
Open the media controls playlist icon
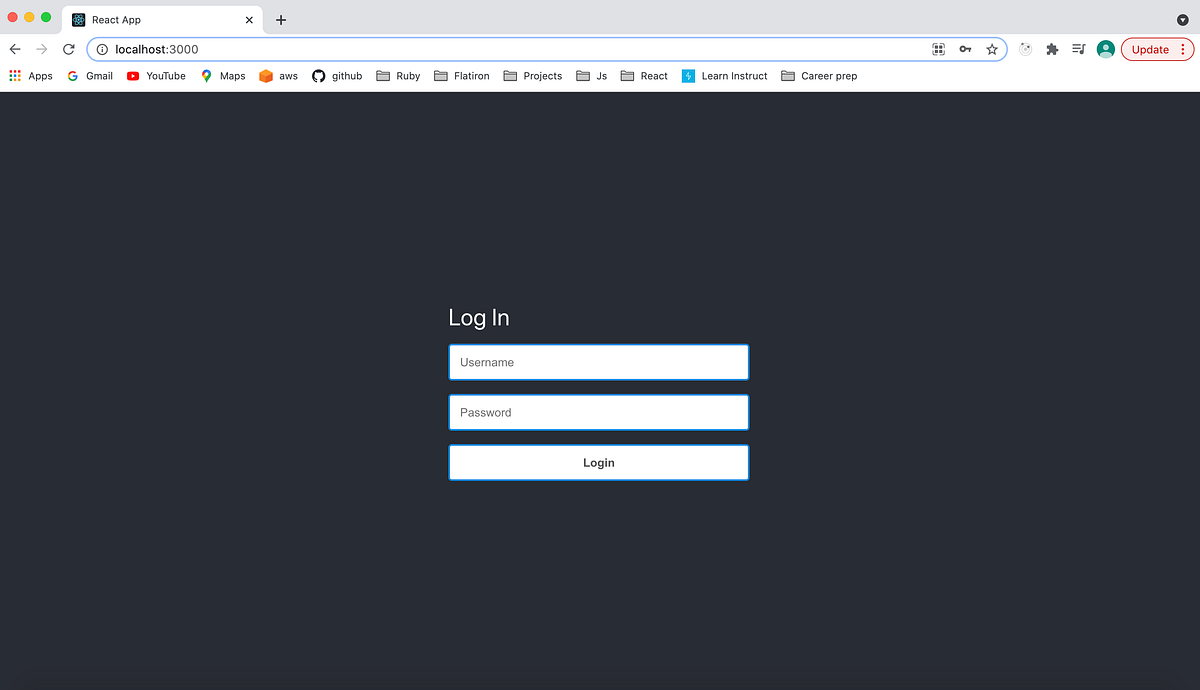[x=1078, y=48]
